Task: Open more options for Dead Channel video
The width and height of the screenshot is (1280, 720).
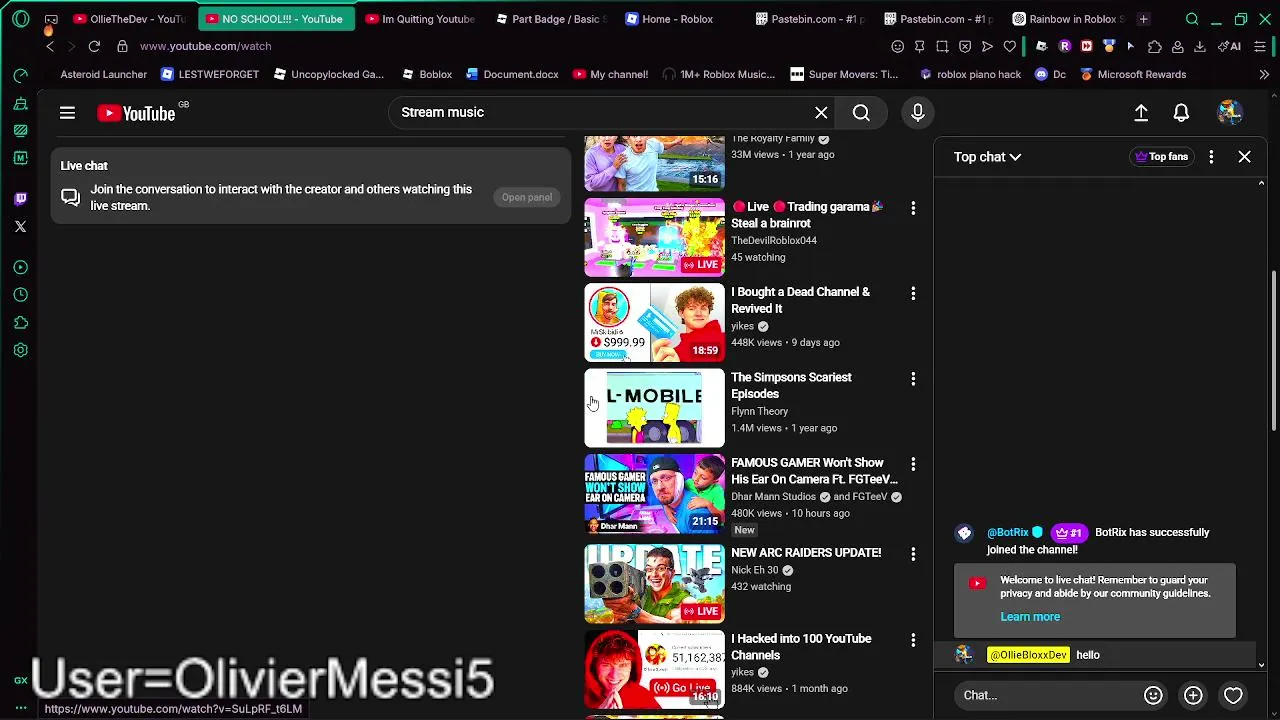Action: click(913, 293)
